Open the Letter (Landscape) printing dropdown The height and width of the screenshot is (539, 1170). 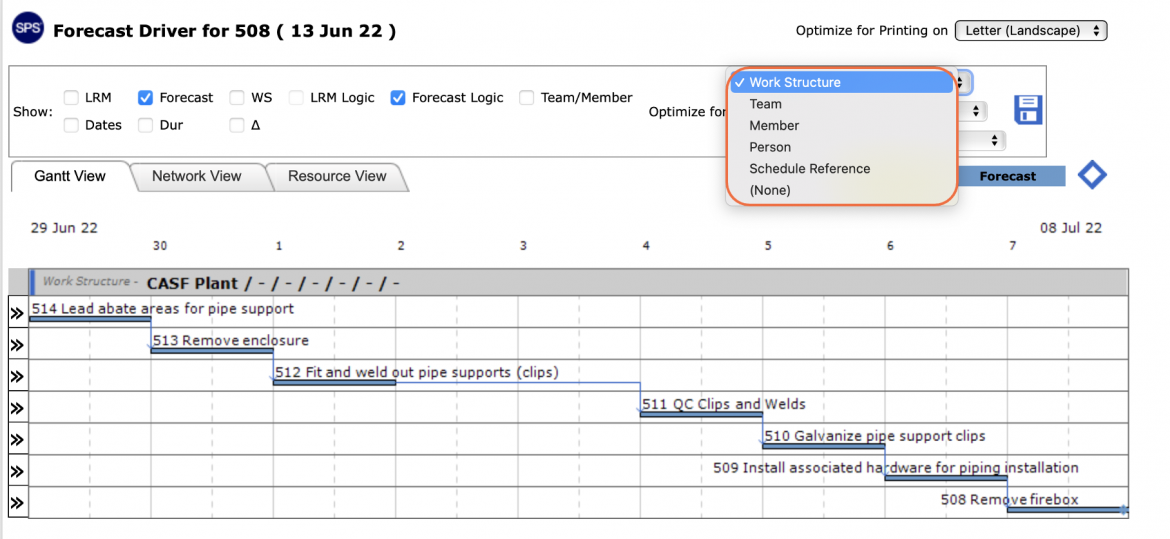[1031, 31]
